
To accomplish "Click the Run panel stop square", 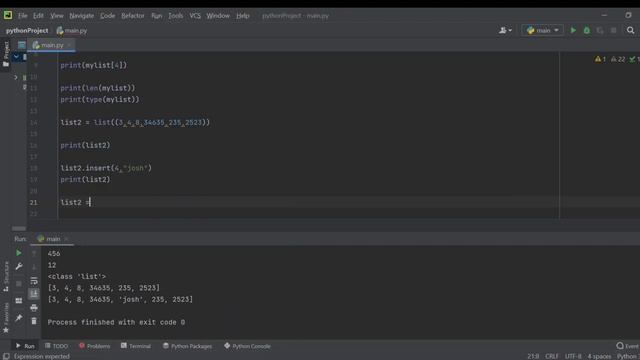I will (19, 283).
